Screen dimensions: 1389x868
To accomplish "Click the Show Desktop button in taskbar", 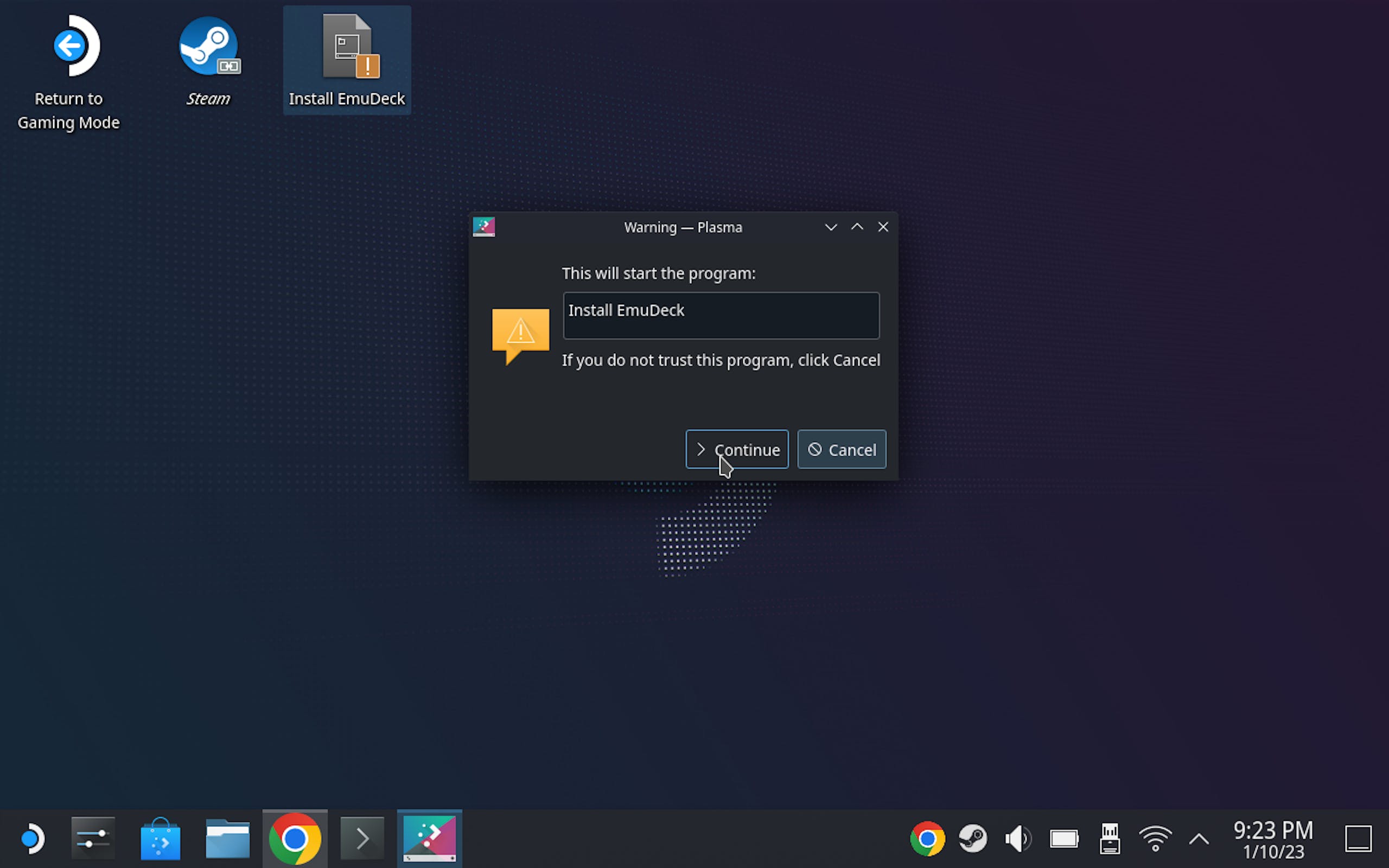I will [x=1359, y=839].
